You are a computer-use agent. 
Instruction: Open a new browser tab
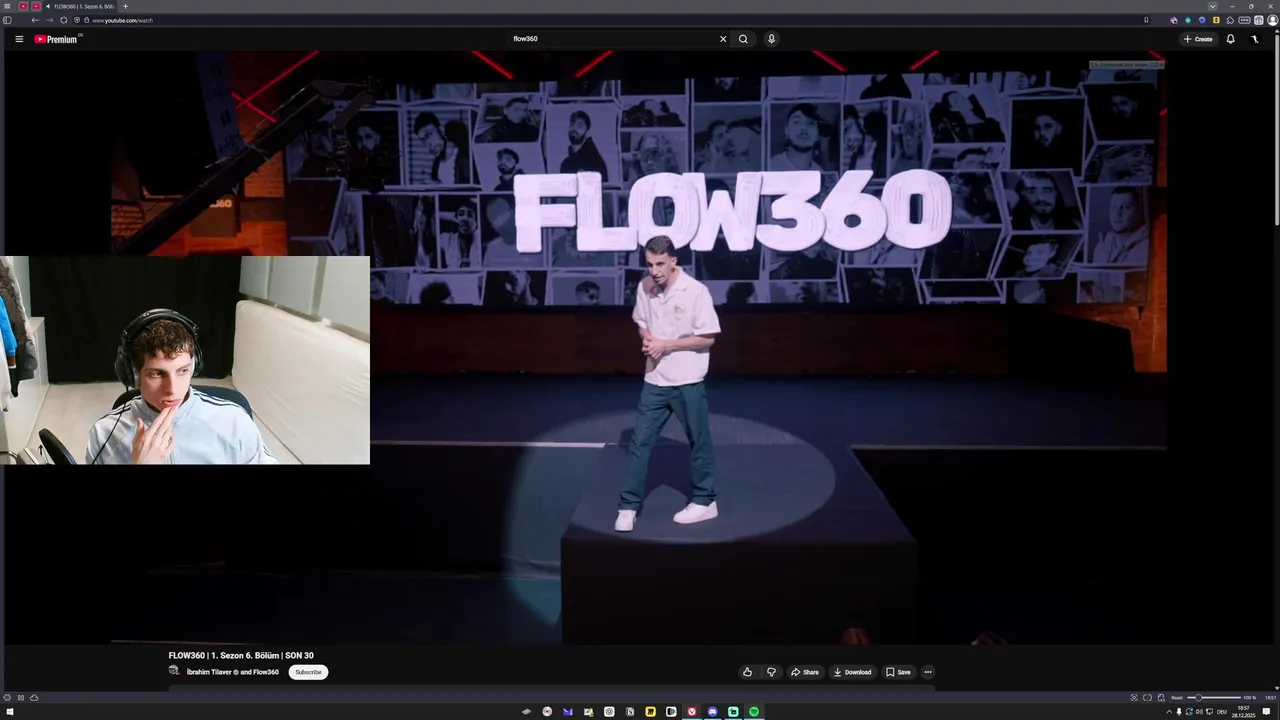click(x=125, y=6)
